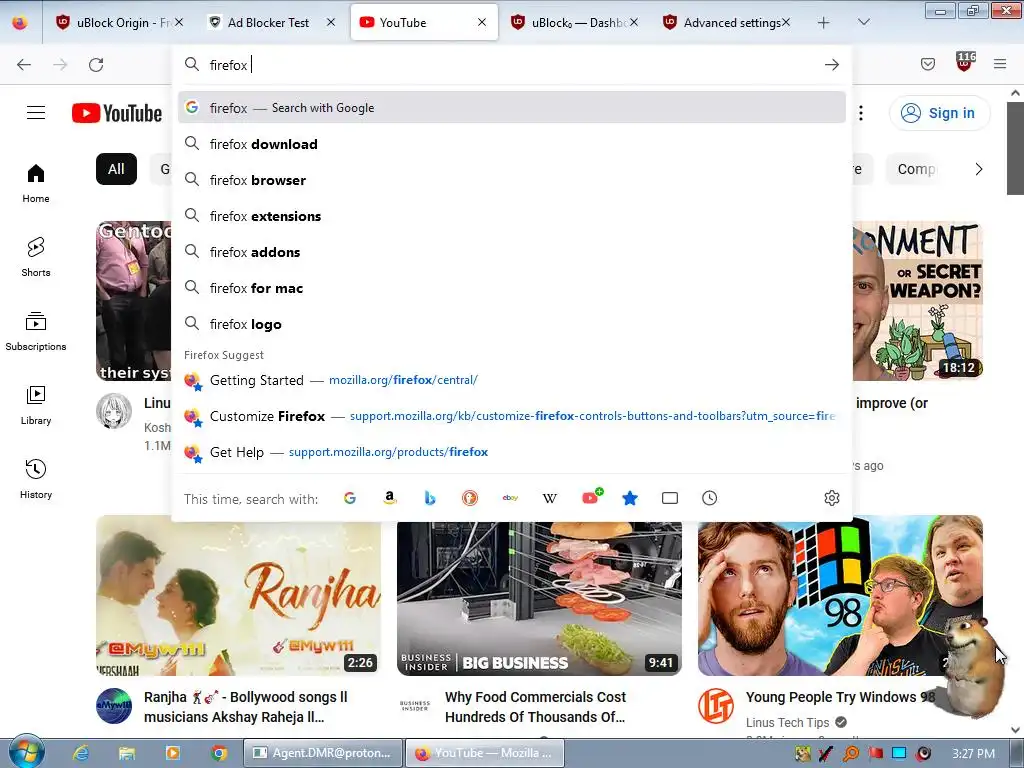
Task: Open Library in YouTube sidebar
Action: 36,405
